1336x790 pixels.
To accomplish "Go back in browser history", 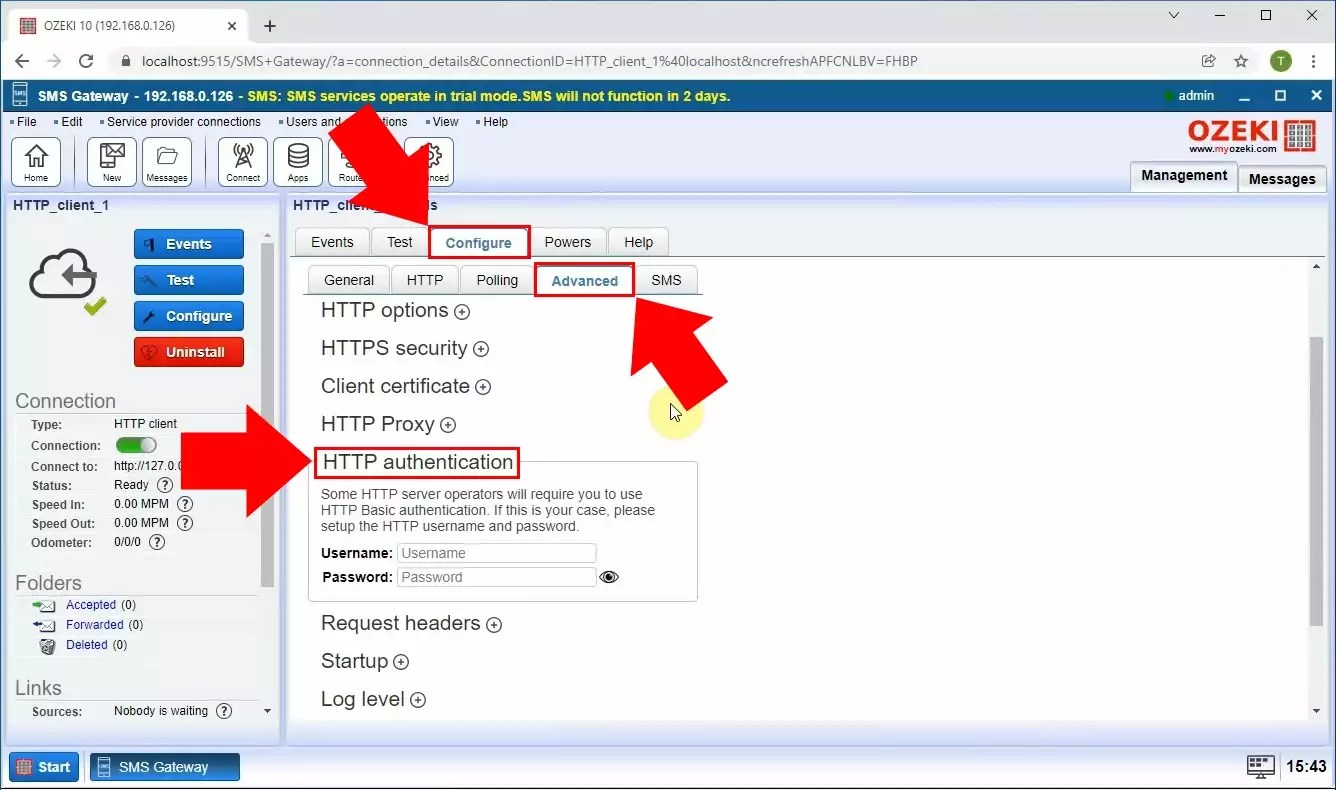I will [x=22, y=61].
